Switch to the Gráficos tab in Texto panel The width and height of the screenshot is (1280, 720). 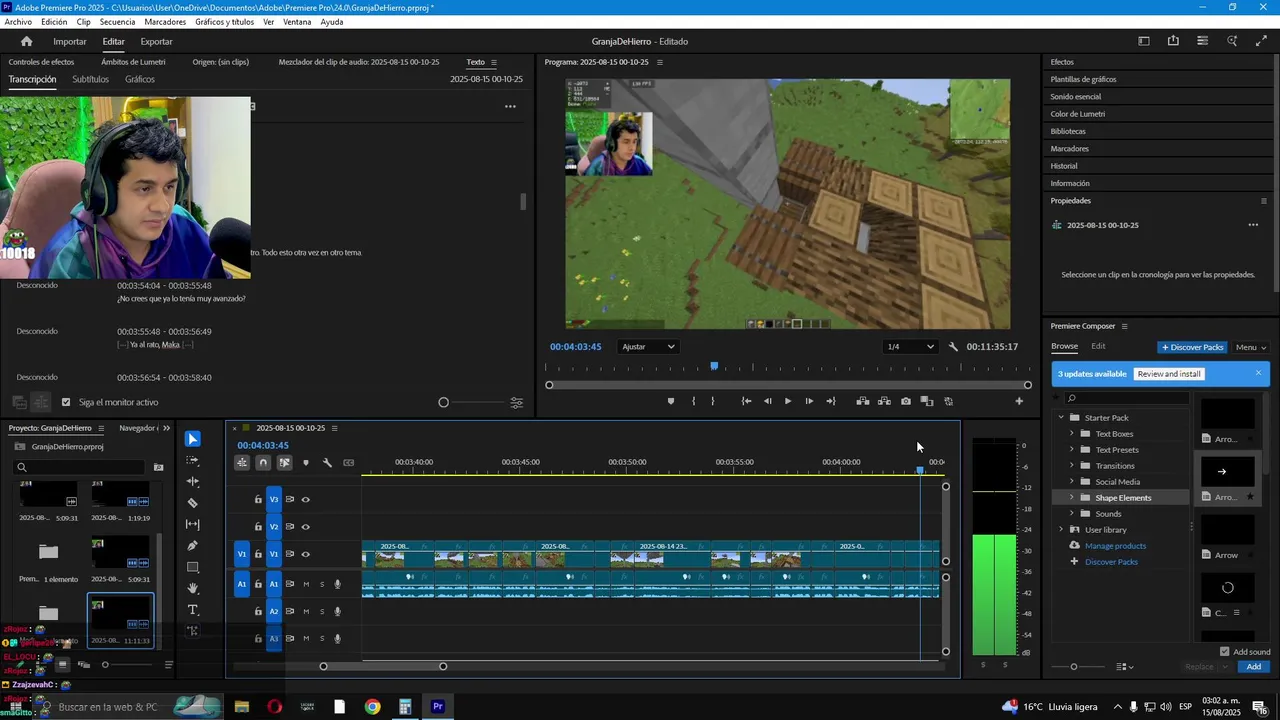point(140,79)
